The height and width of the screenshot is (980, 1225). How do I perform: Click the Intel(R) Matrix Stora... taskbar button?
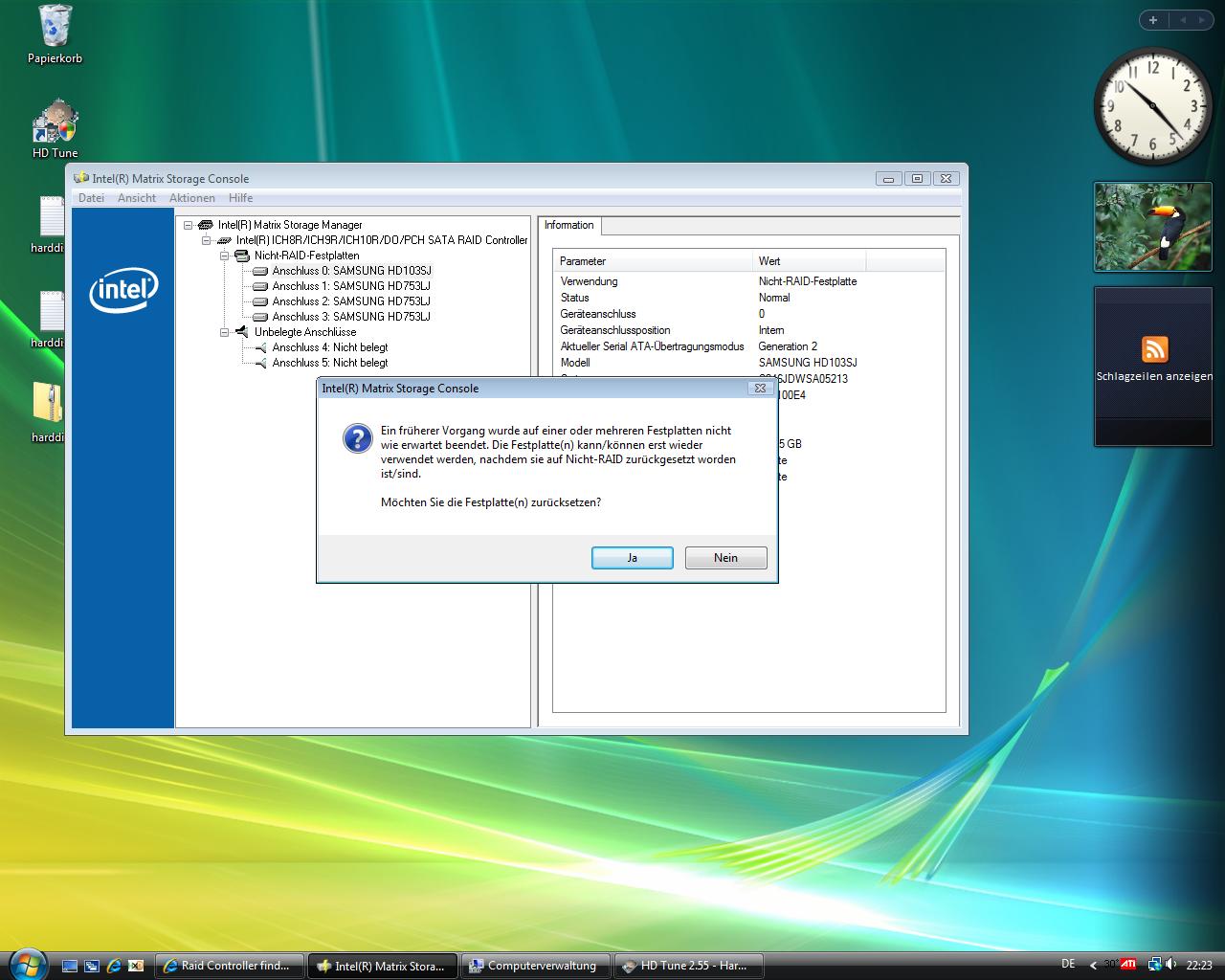pyautogui.click(x=383, y=966)
